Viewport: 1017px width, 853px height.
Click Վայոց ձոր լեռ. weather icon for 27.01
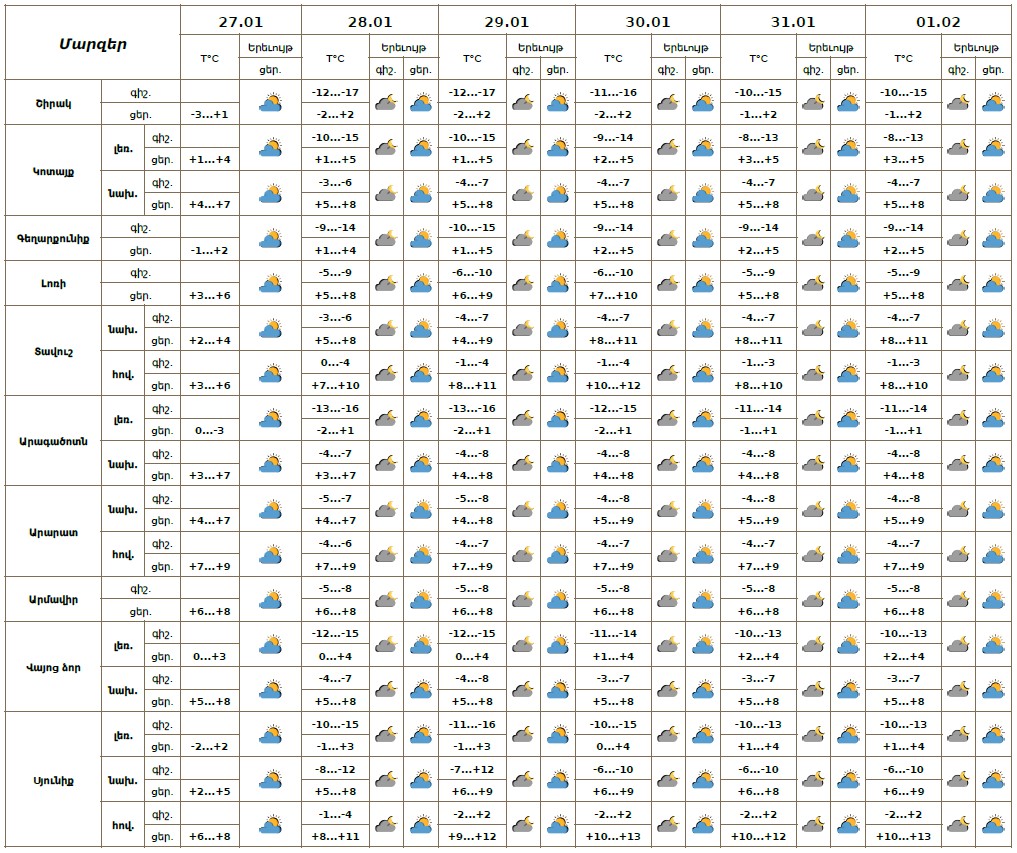click(x=271, y=645)
